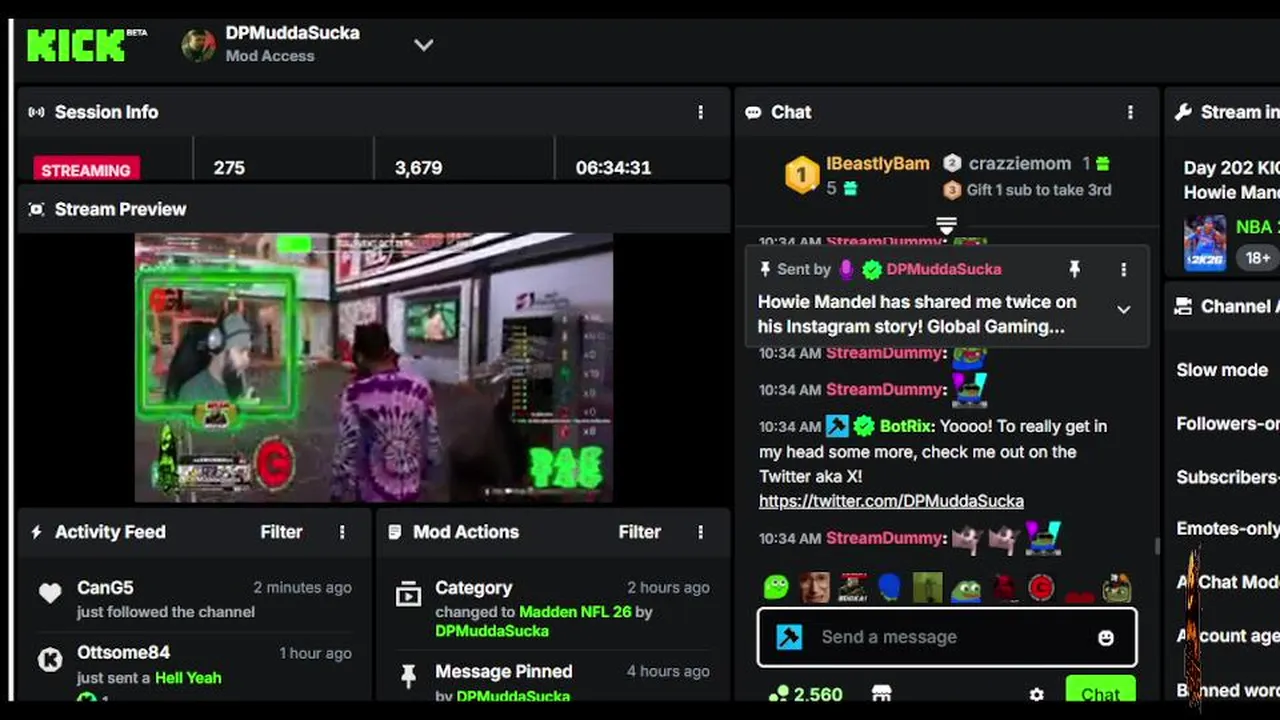1280x720 pixels.
Task: Click the Stream Preview icon
Action: 36,209
